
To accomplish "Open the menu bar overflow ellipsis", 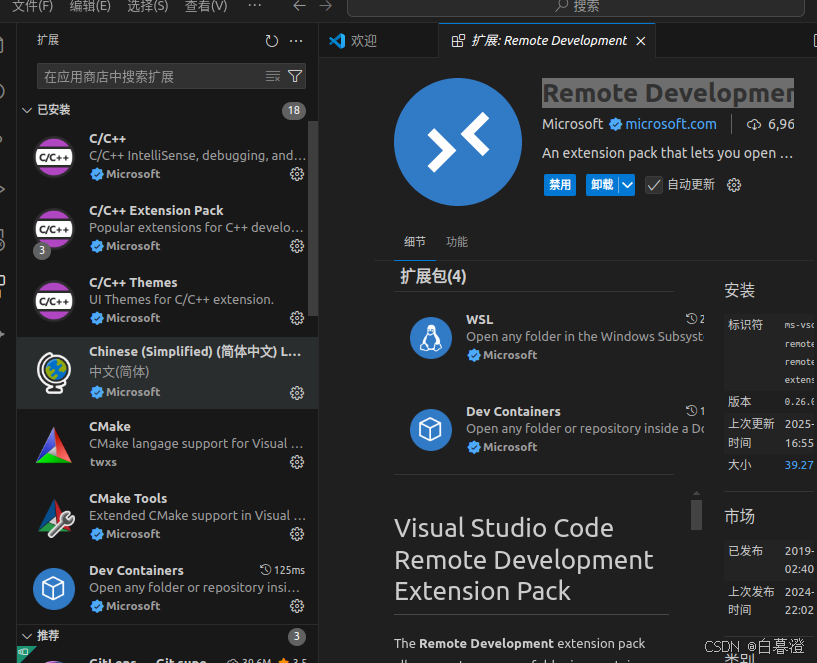I will tap(254, 6).
